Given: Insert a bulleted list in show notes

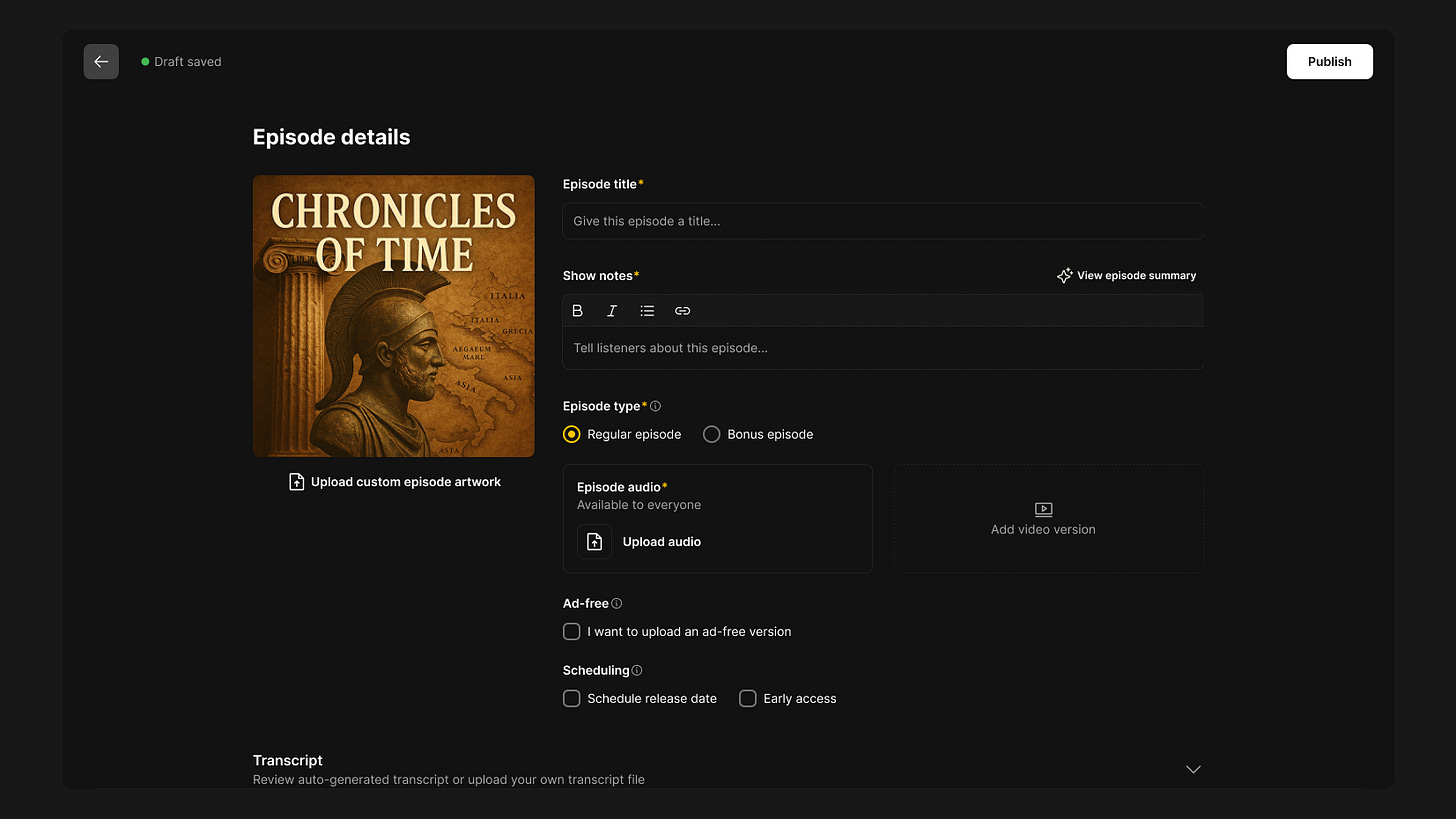Looking at the screenshot, I should pos(647,311).
